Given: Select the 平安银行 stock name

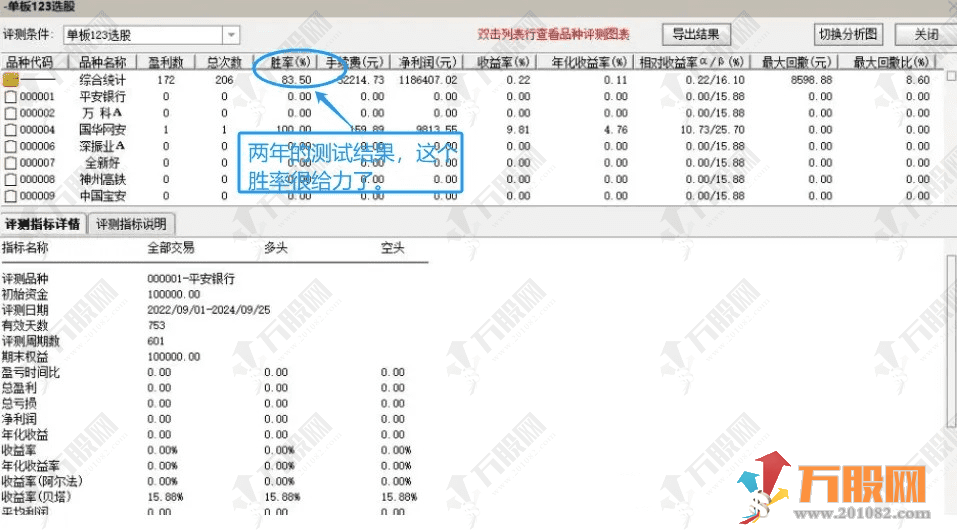Looking at the screenshot, I should point(102,96).
